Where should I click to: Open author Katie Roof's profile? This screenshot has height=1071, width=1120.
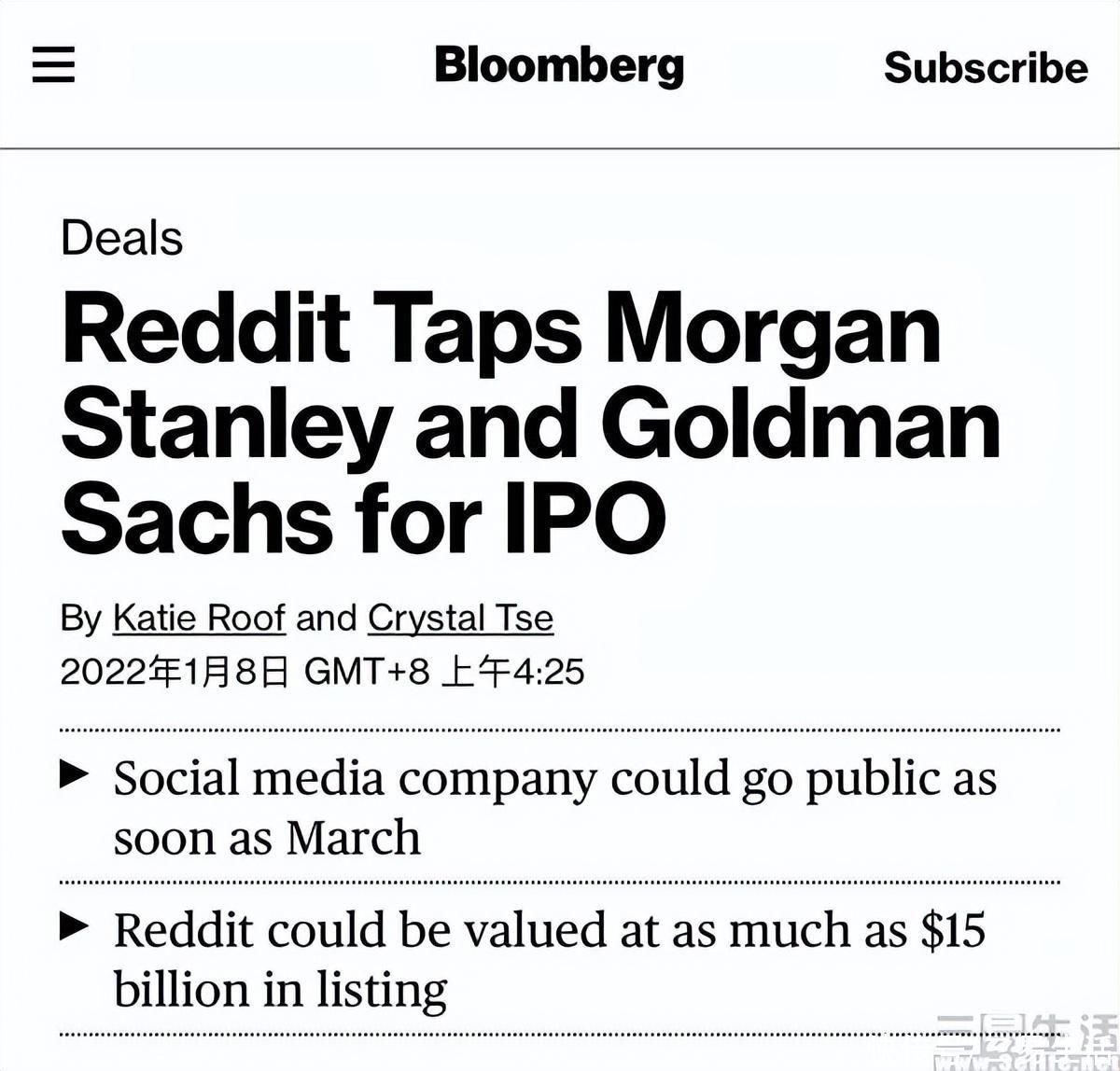(x=199, y=618)
